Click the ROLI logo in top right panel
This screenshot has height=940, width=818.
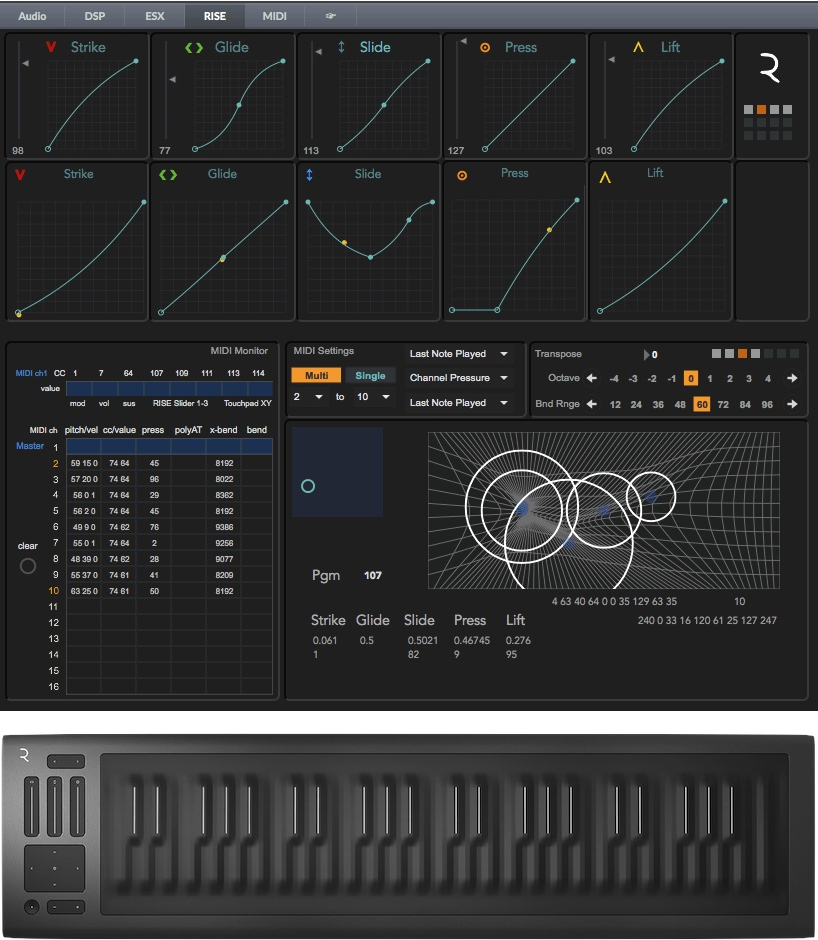coord(768,69)
